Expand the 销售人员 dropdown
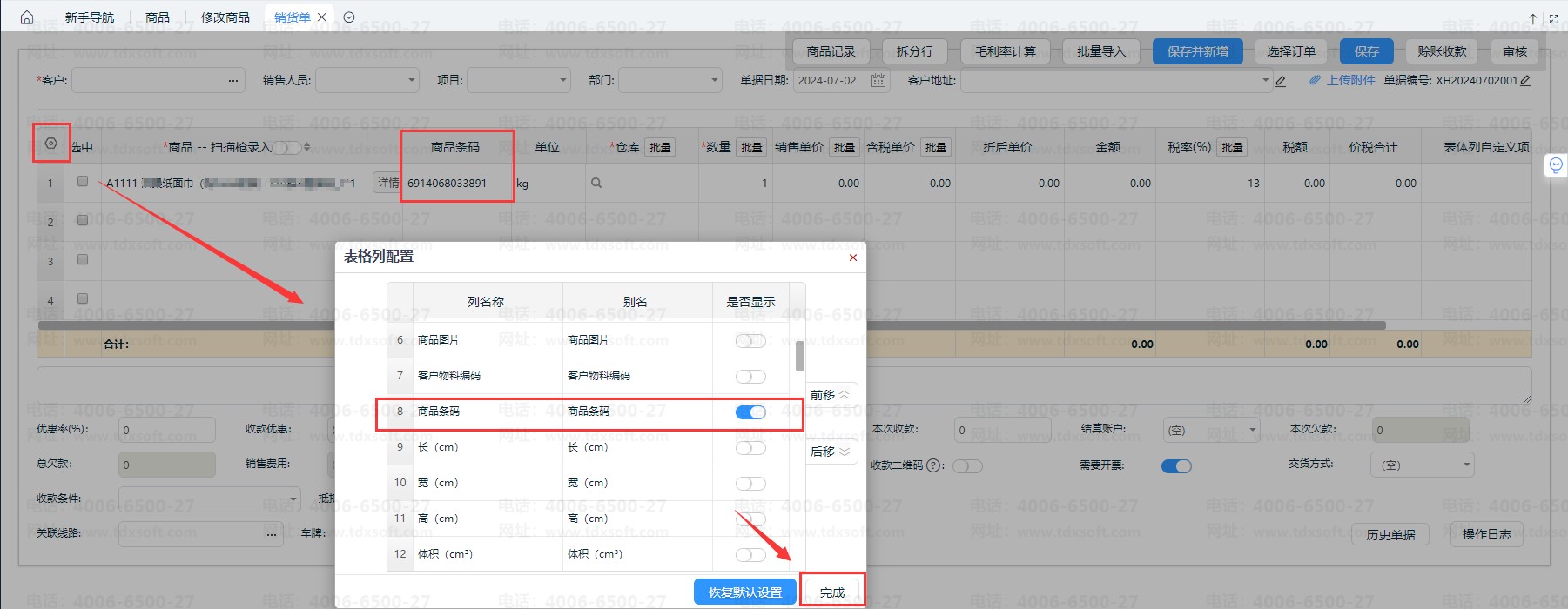The width and height of the screenshot is (1568, 609). coord(412,81)
